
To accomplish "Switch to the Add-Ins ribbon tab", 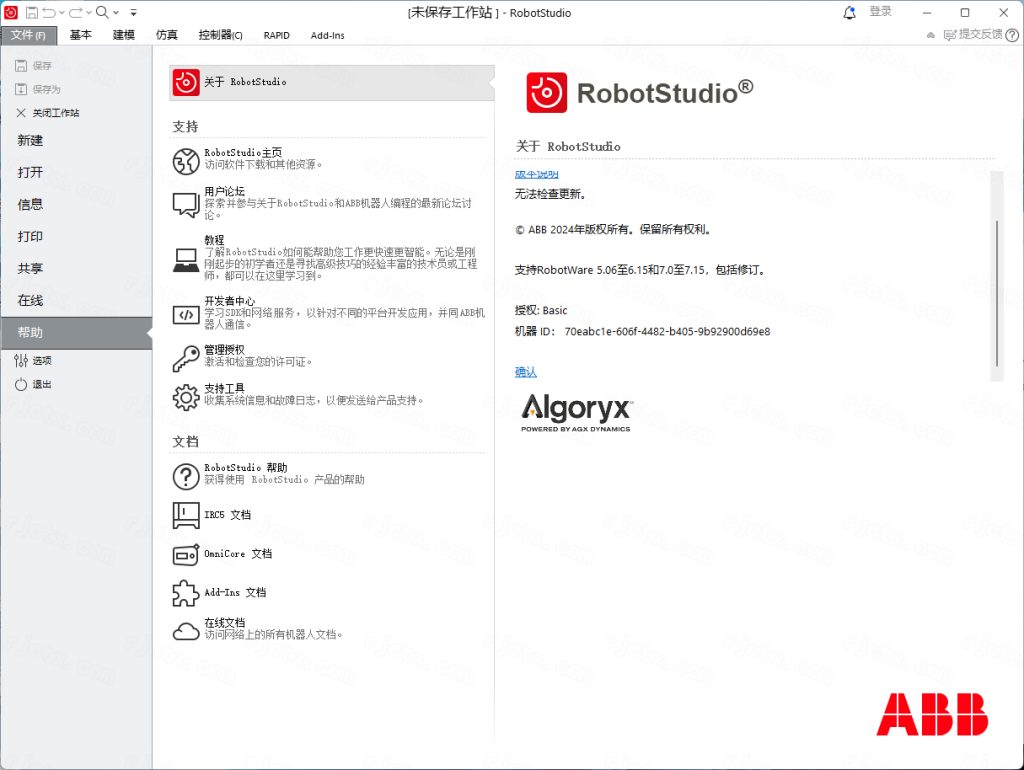I will point(327,35).
